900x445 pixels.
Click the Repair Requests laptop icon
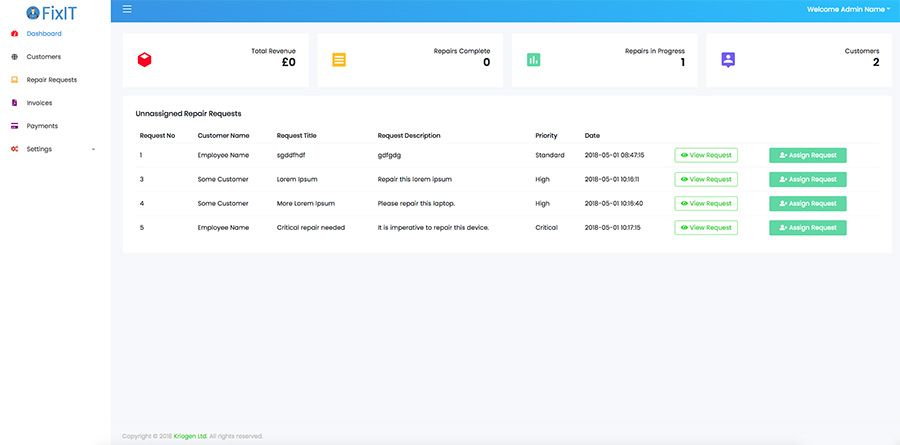click(15, 80)
